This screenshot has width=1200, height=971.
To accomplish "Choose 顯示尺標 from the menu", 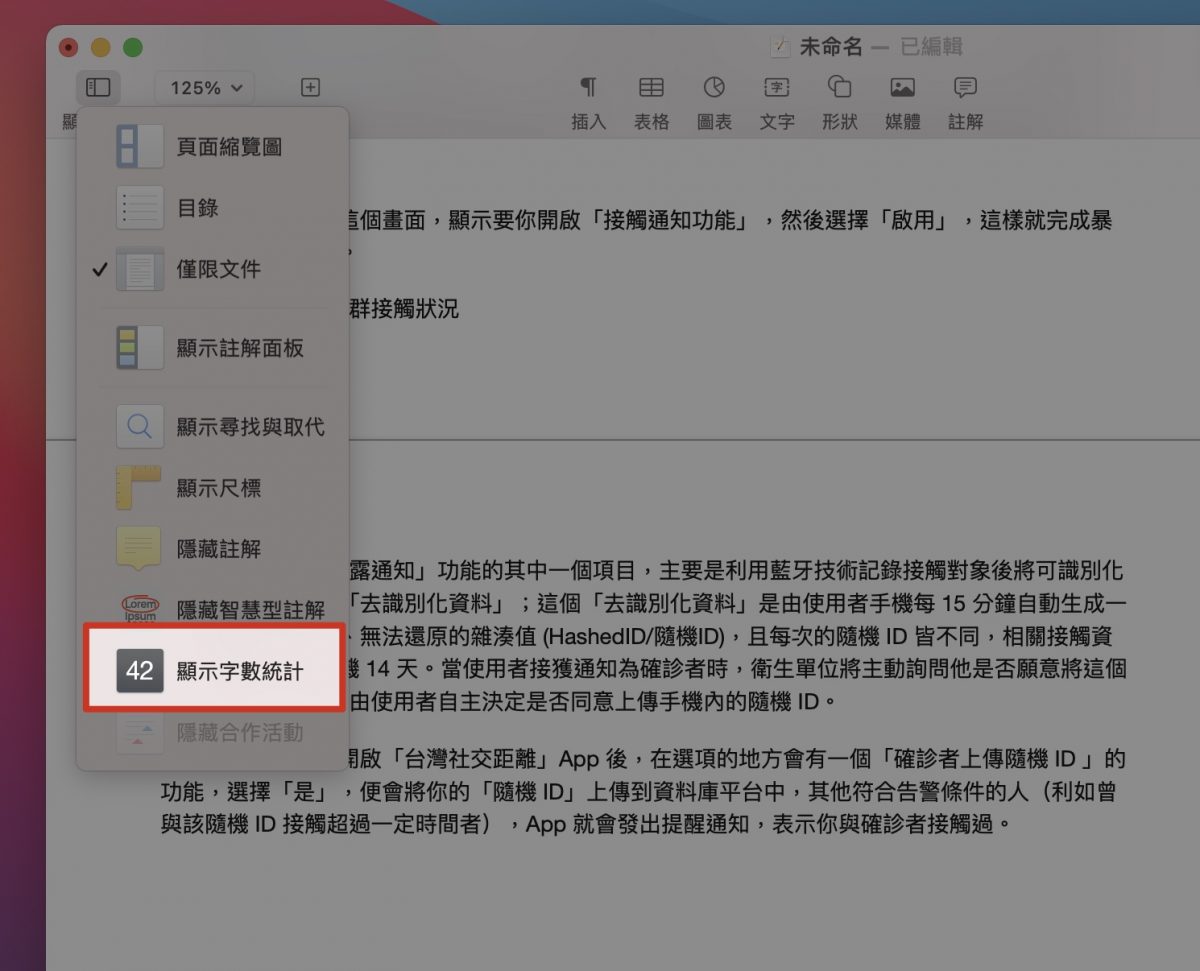I will pyautogui.click(x=213, y=488).
